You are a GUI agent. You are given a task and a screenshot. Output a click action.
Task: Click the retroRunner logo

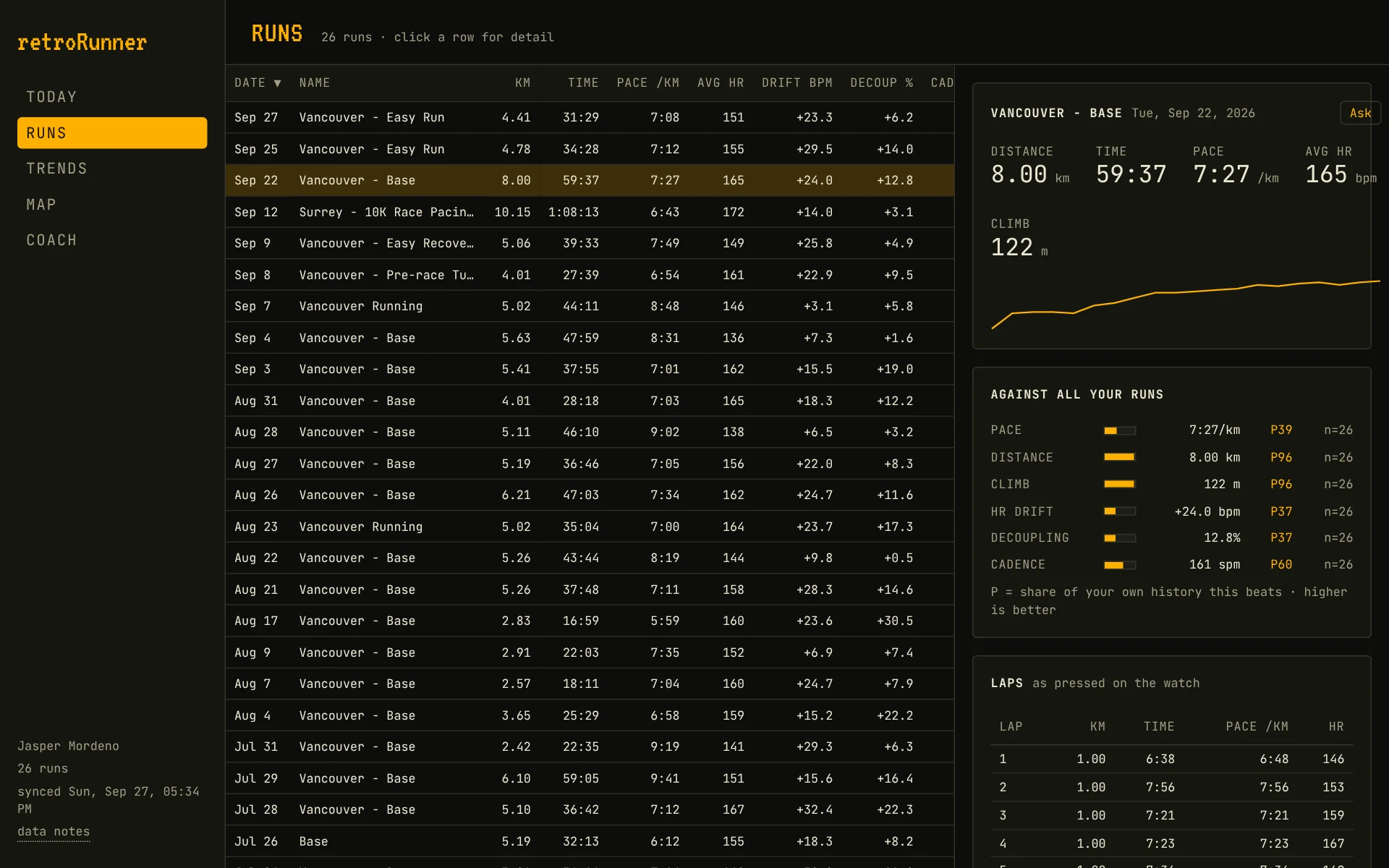[x=82, y=43]
